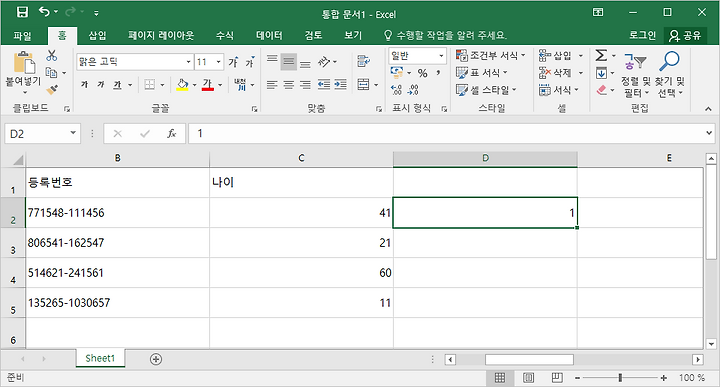Open 표 서식 table format menu

pyautogui.click(x=481, y=73)
